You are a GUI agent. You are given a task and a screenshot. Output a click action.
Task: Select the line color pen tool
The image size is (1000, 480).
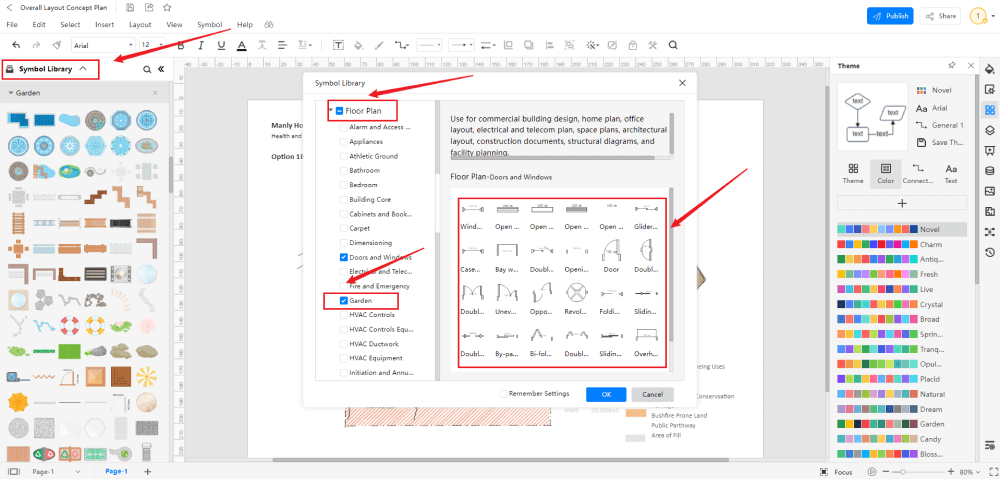point(379,45)
